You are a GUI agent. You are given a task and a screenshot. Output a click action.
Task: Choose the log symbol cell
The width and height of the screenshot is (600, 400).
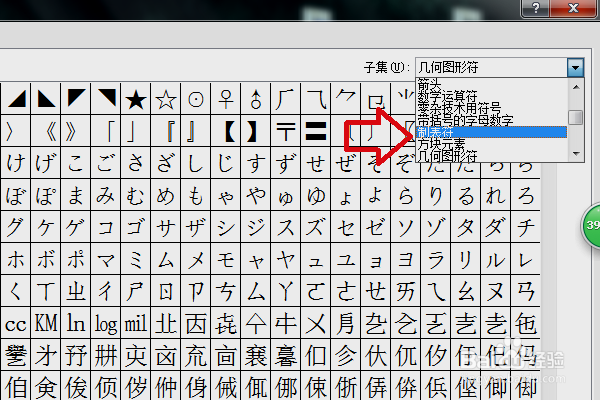pos(106,324)
